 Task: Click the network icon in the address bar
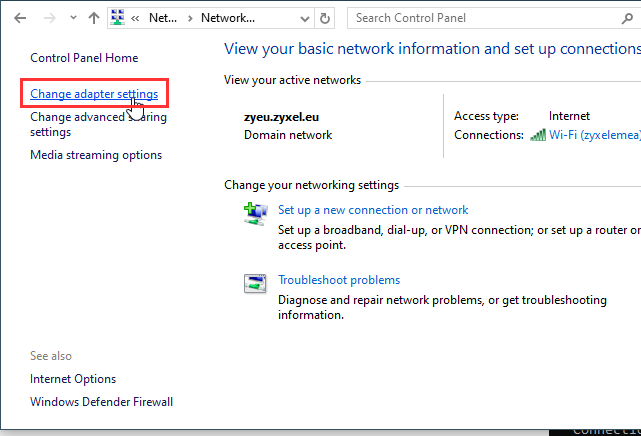[117, 18]
